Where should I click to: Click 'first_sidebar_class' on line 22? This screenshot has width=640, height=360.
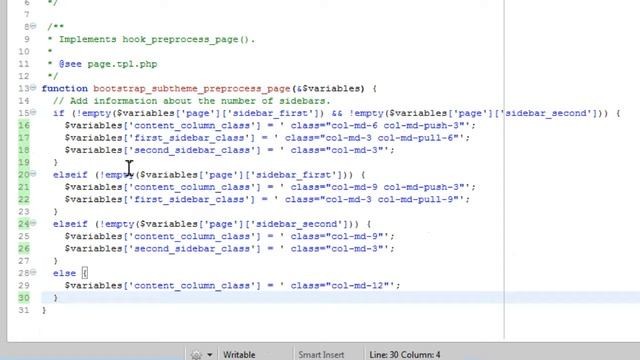click(189, 199)
